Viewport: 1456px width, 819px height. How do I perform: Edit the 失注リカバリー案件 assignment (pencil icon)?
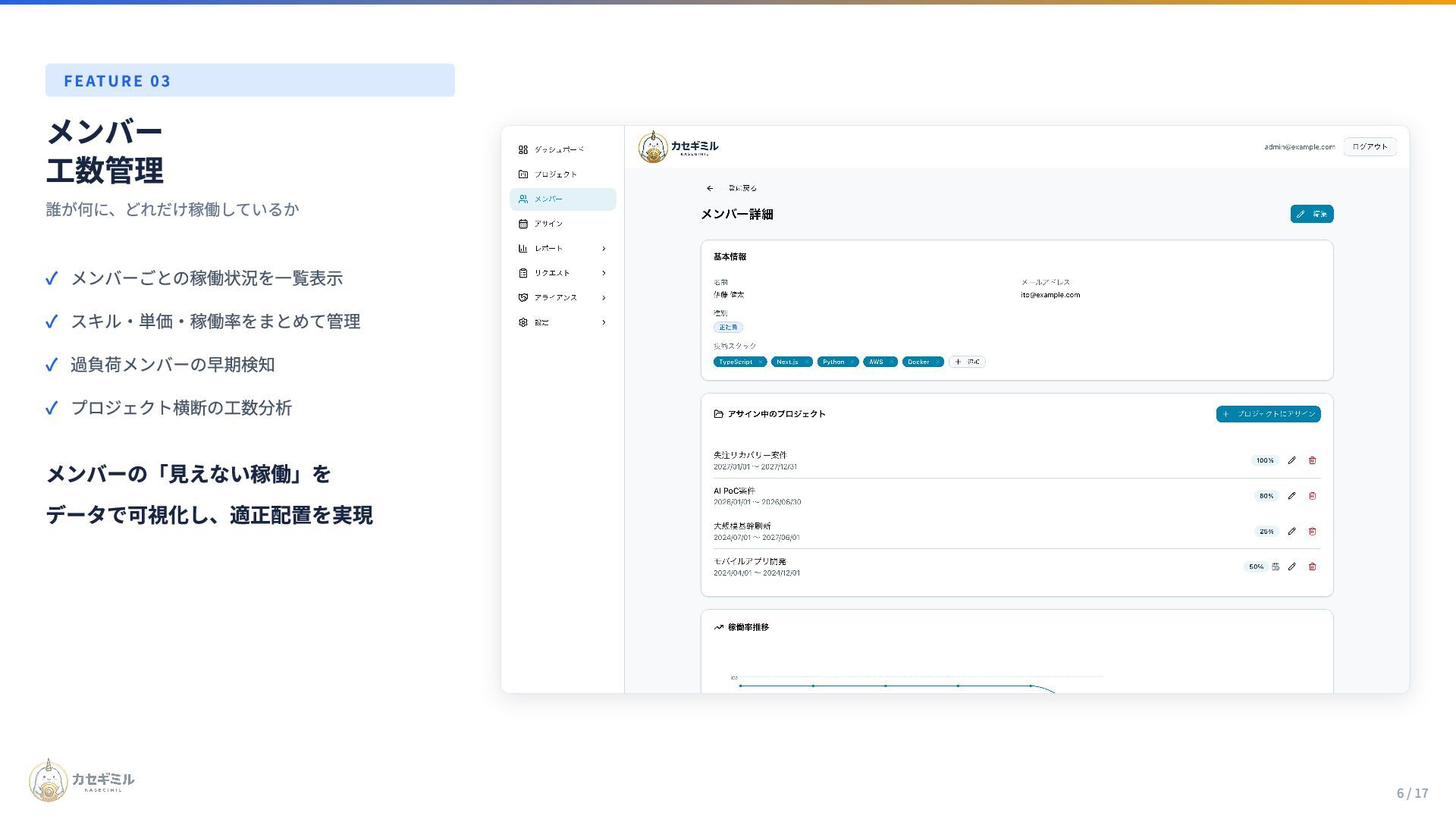(x=1292, y=460)
